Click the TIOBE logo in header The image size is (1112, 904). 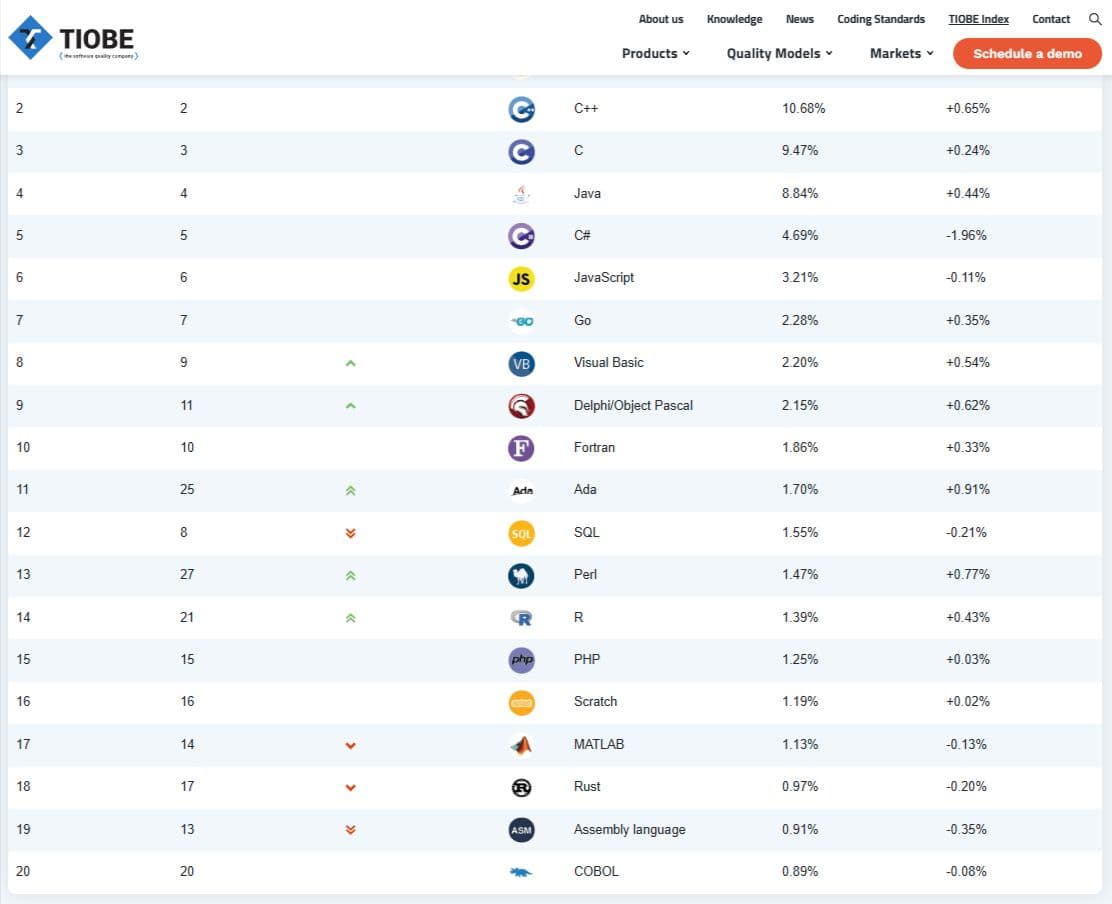(x=72, y=38)
